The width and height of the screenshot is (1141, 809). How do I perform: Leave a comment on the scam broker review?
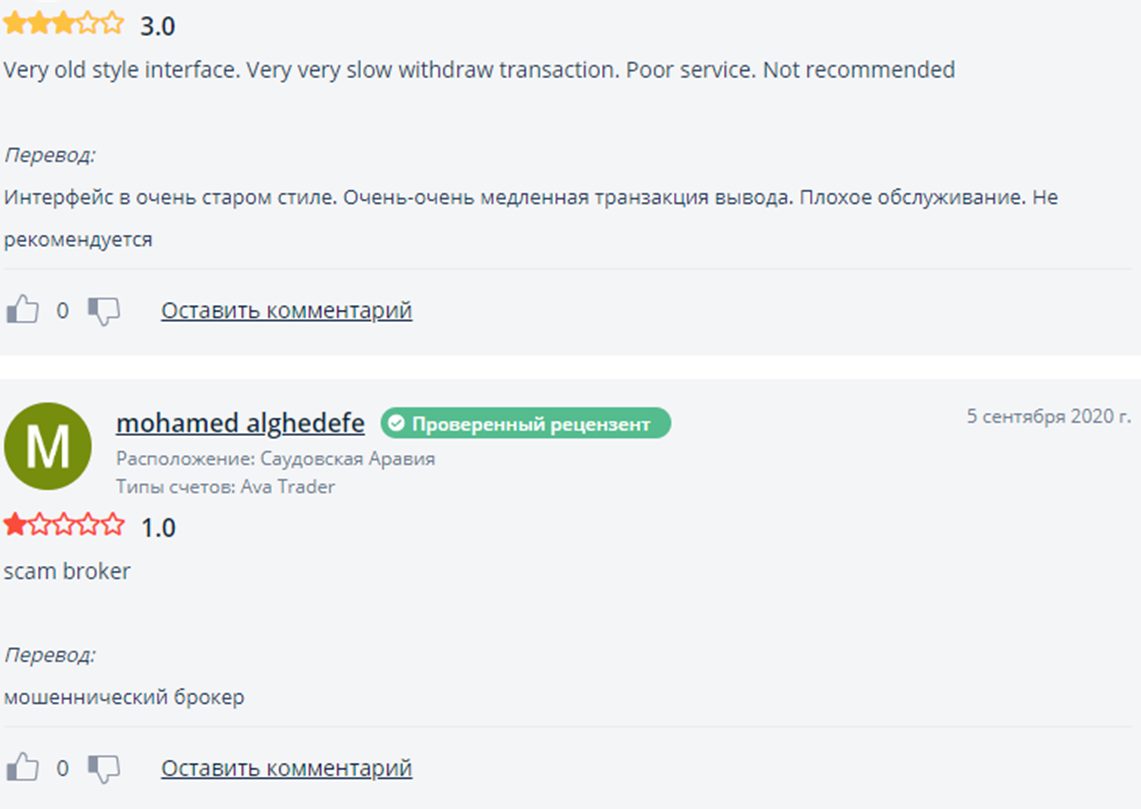coord(287,768)
